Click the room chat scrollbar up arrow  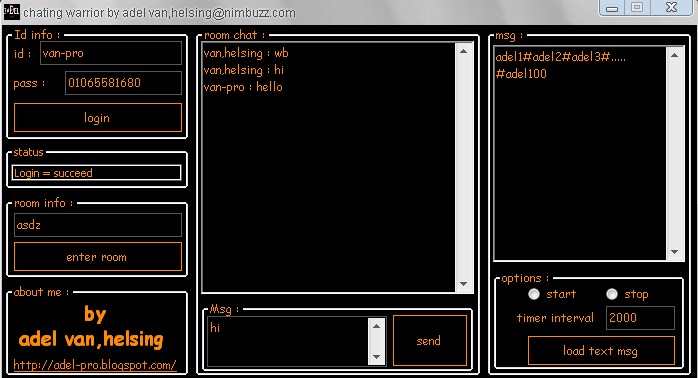[463, 51]
